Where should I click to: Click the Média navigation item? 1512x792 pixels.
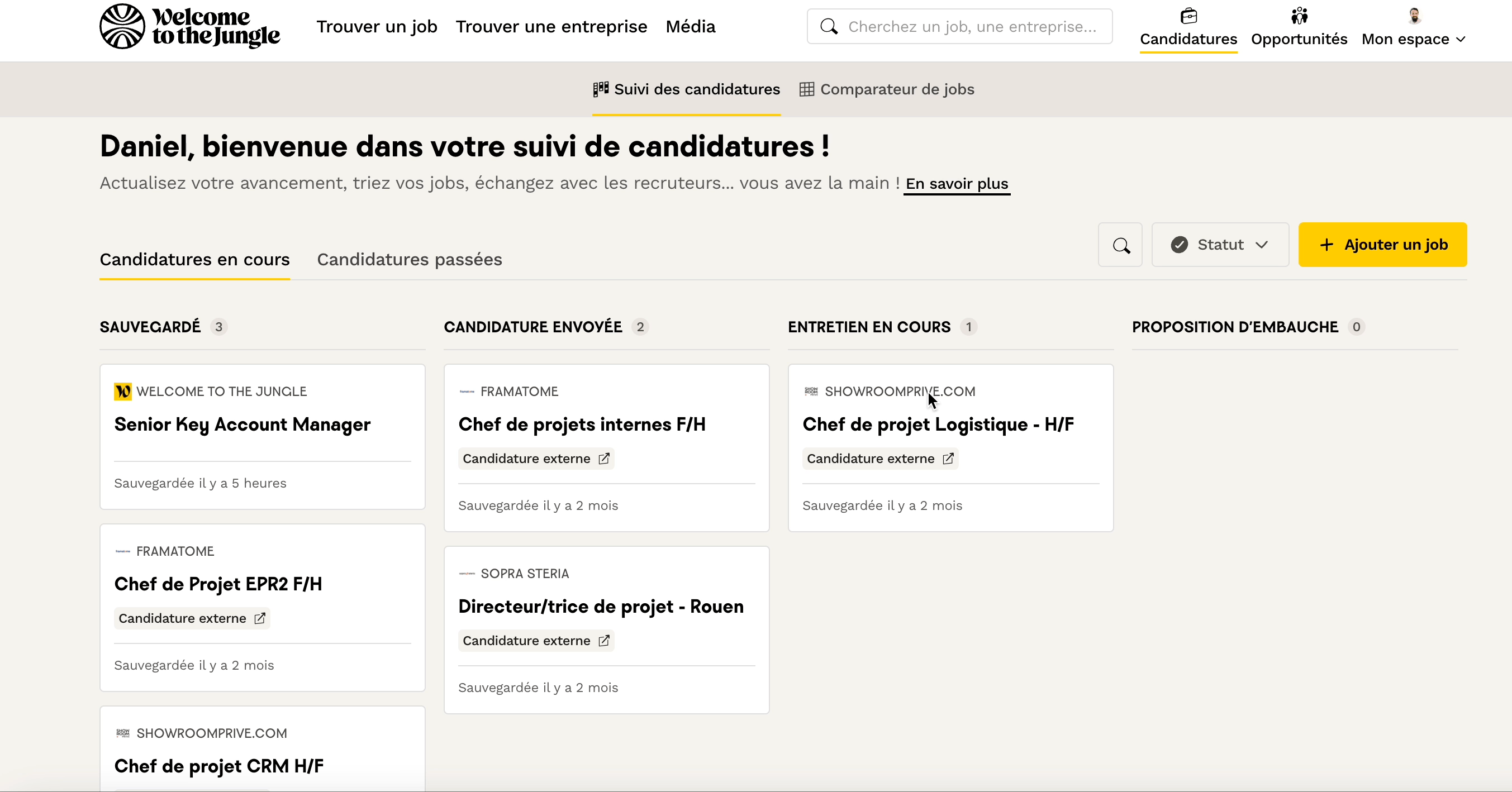click(x=690, y=26)
